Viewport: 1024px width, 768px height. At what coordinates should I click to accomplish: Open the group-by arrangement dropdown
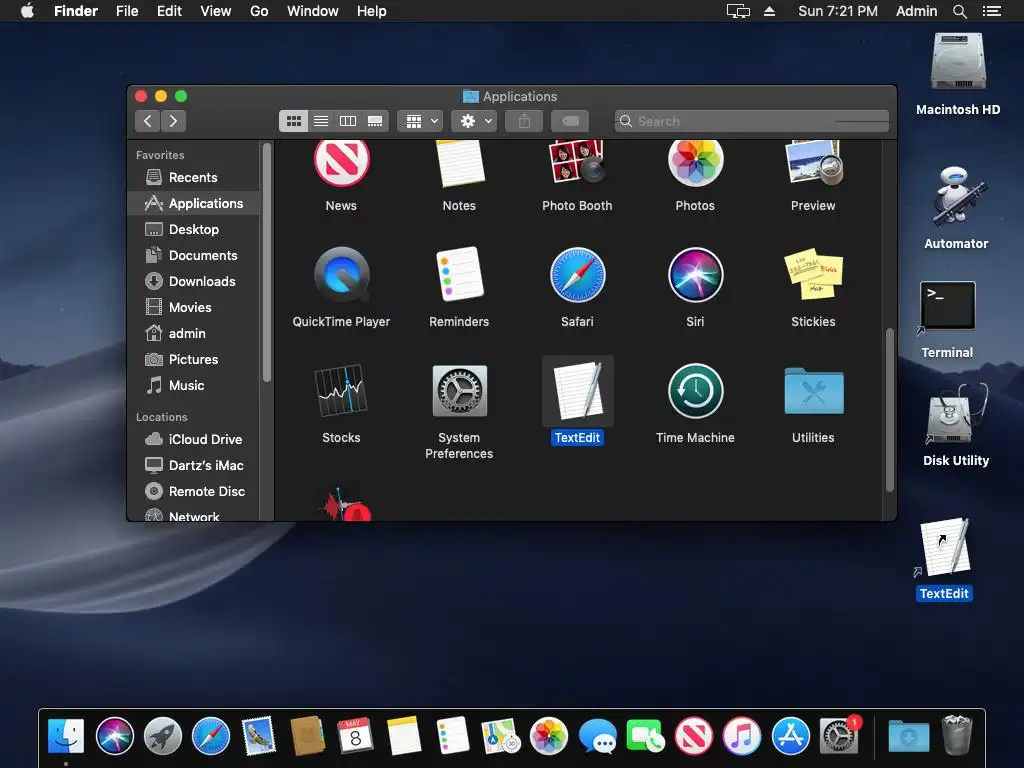click(x=421, y=121)
